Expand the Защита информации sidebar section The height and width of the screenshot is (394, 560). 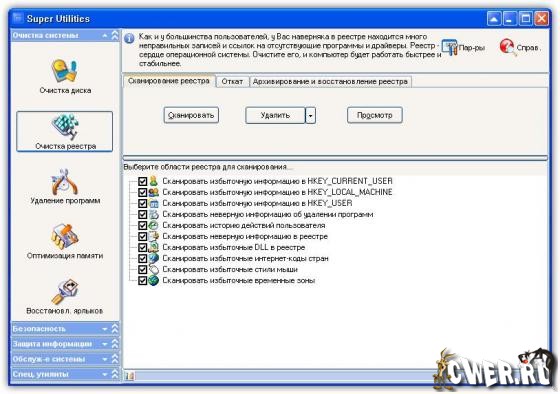[x=65, y=344]
